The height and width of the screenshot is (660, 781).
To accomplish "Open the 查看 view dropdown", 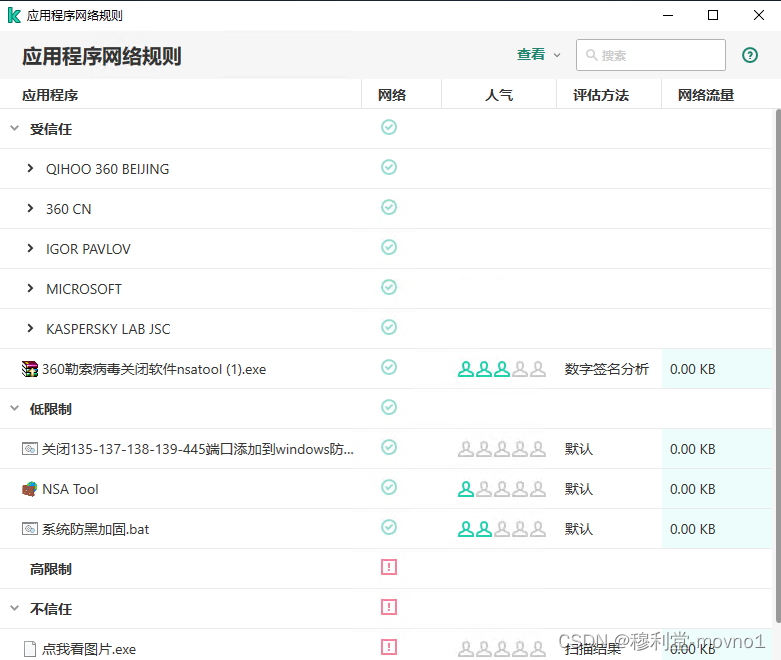I will (x=538, y=54).
